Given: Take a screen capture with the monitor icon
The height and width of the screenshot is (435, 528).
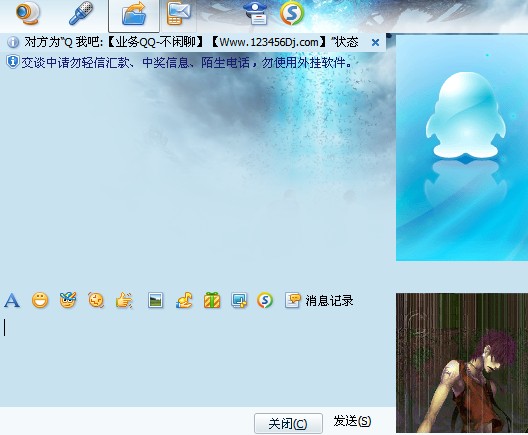Looking at the screenshot, I should pyautogui.click(x=239, y=300).
